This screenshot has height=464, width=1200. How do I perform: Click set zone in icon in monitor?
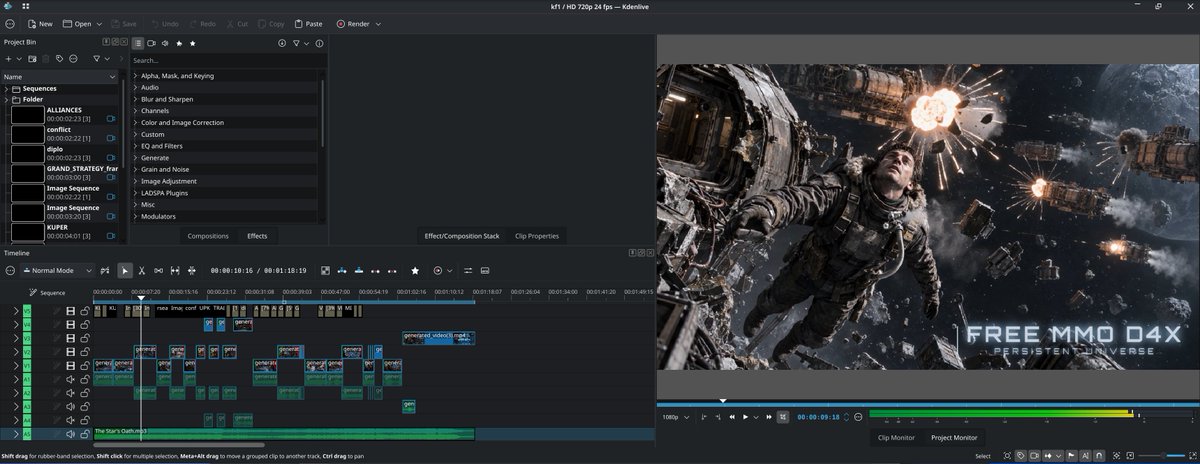(704, 417)
